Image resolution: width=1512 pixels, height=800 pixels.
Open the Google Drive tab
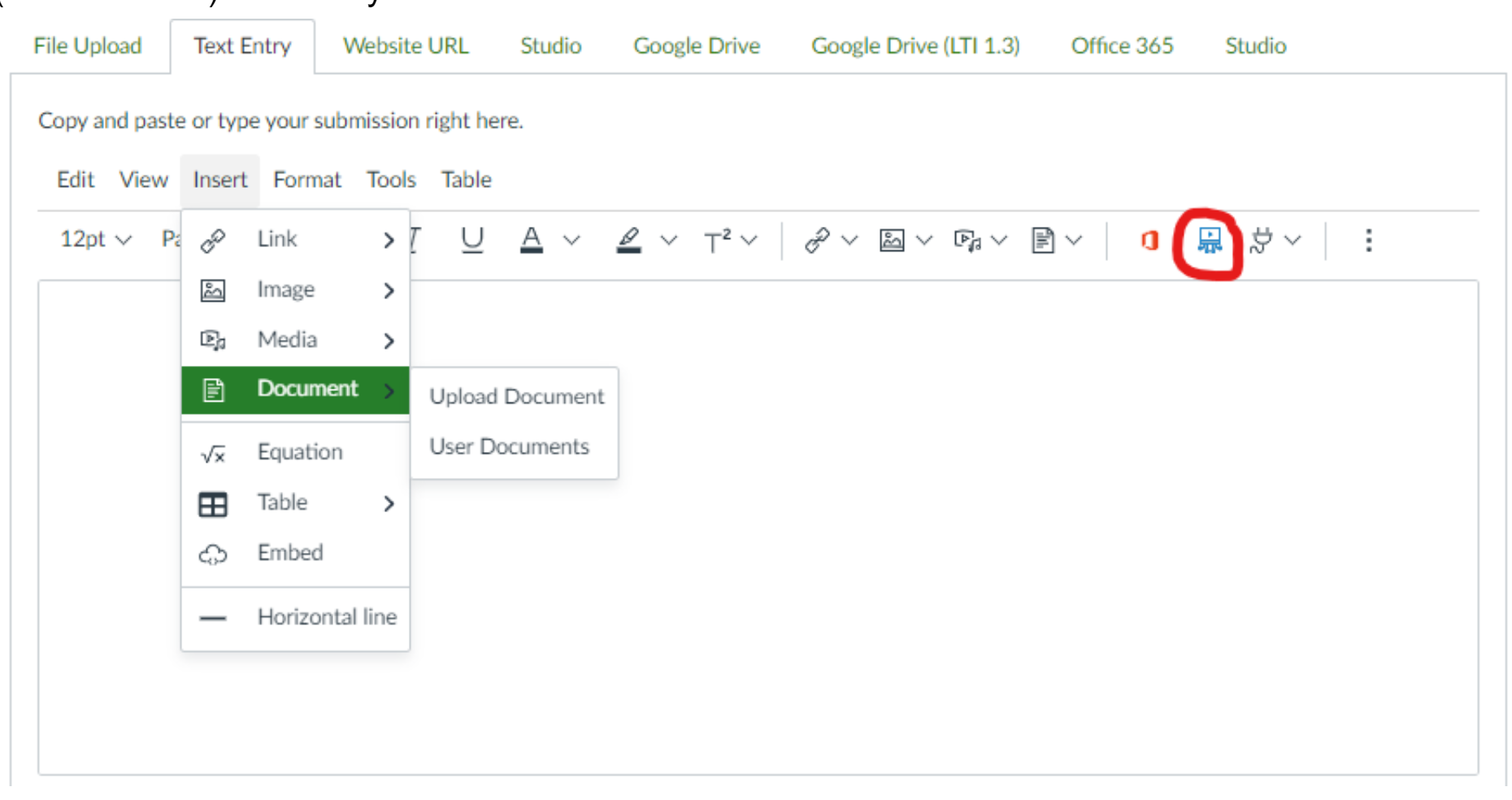697,46
